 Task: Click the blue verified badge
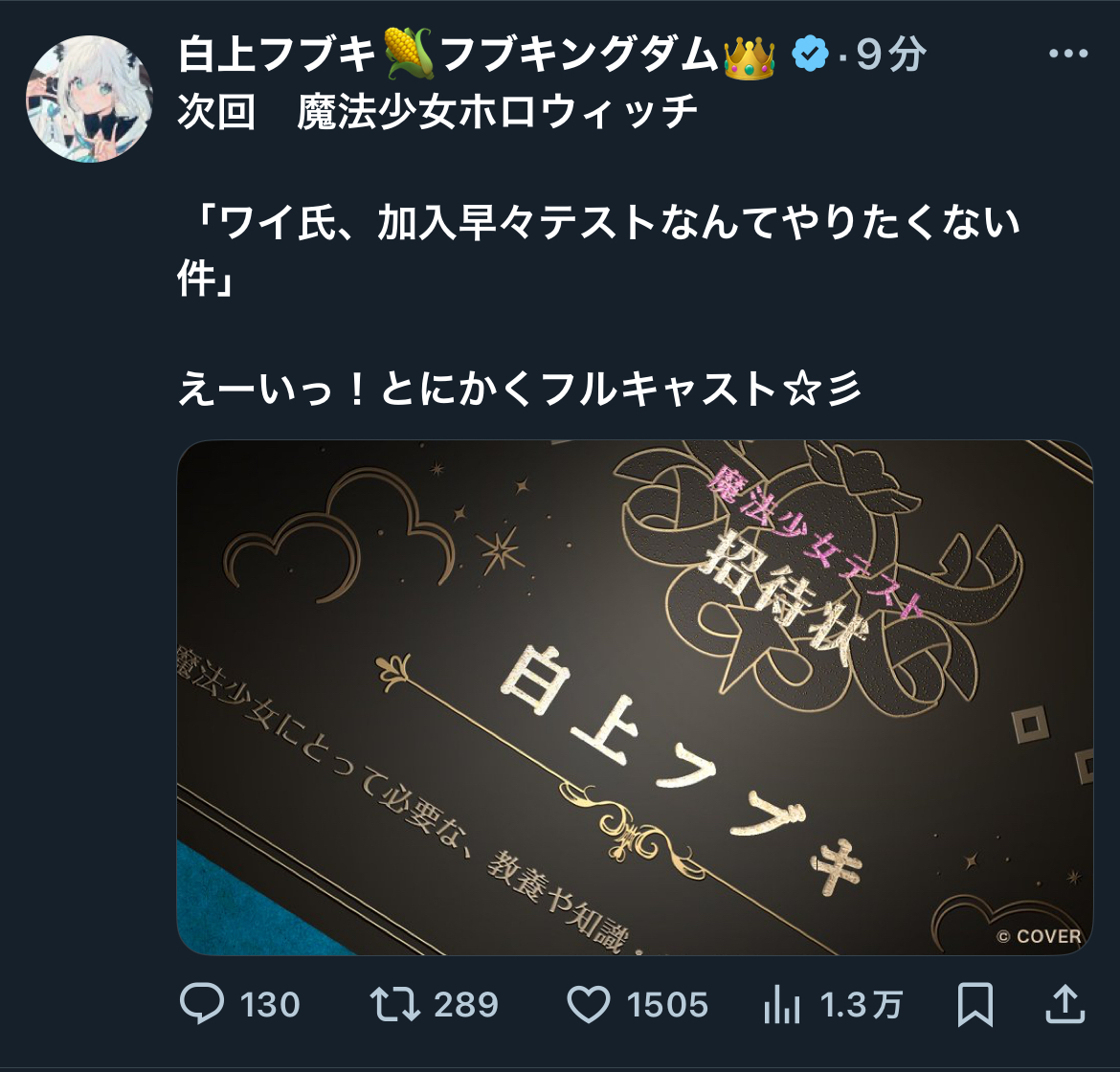pos(810,54)
